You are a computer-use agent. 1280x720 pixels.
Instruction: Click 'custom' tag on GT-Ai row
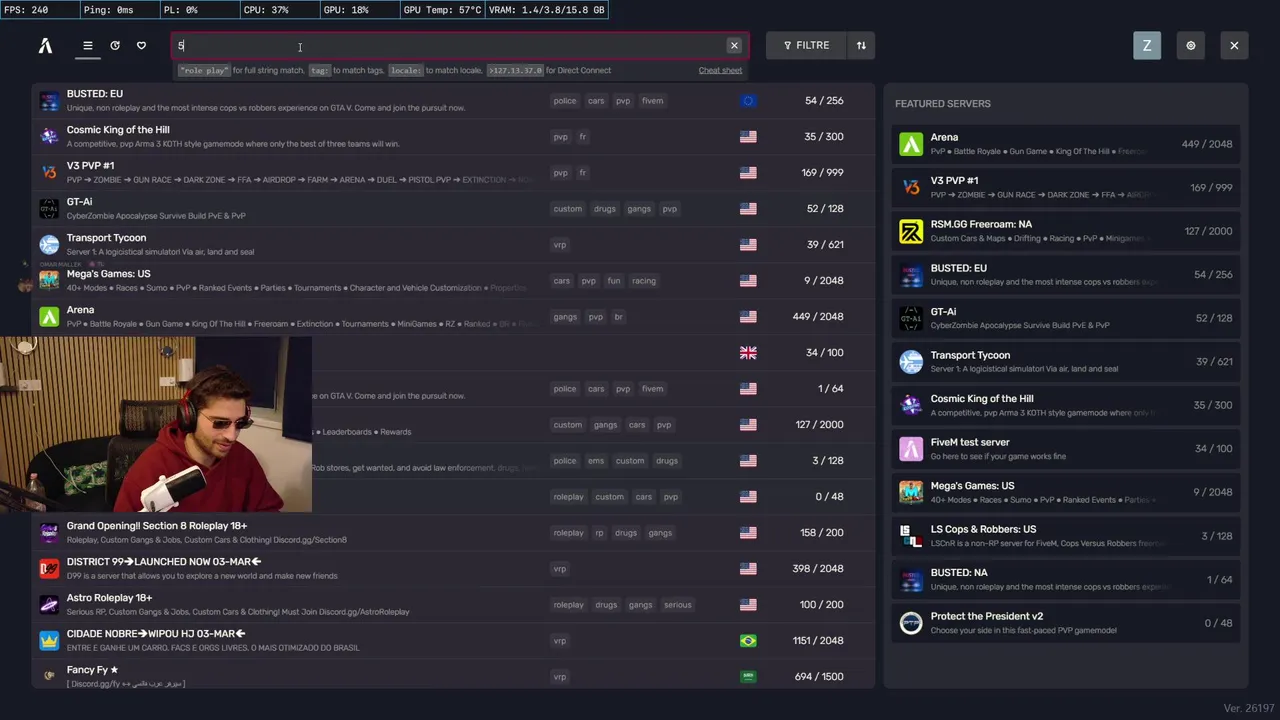(x=567, y=208)
